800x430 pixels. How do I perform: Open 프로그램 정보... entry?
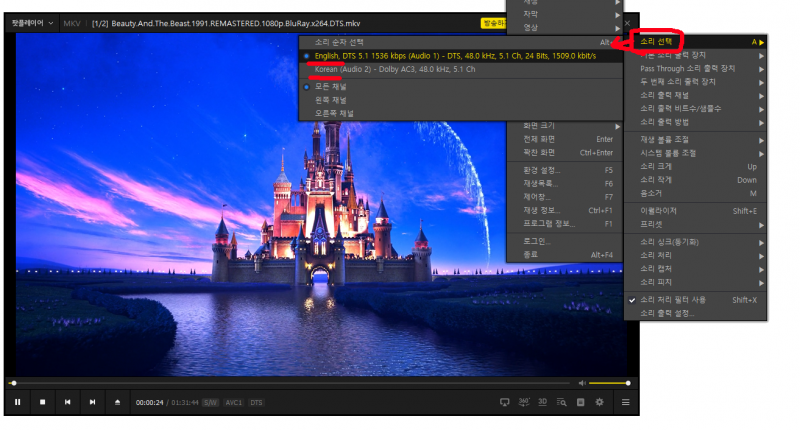[564, 223]
